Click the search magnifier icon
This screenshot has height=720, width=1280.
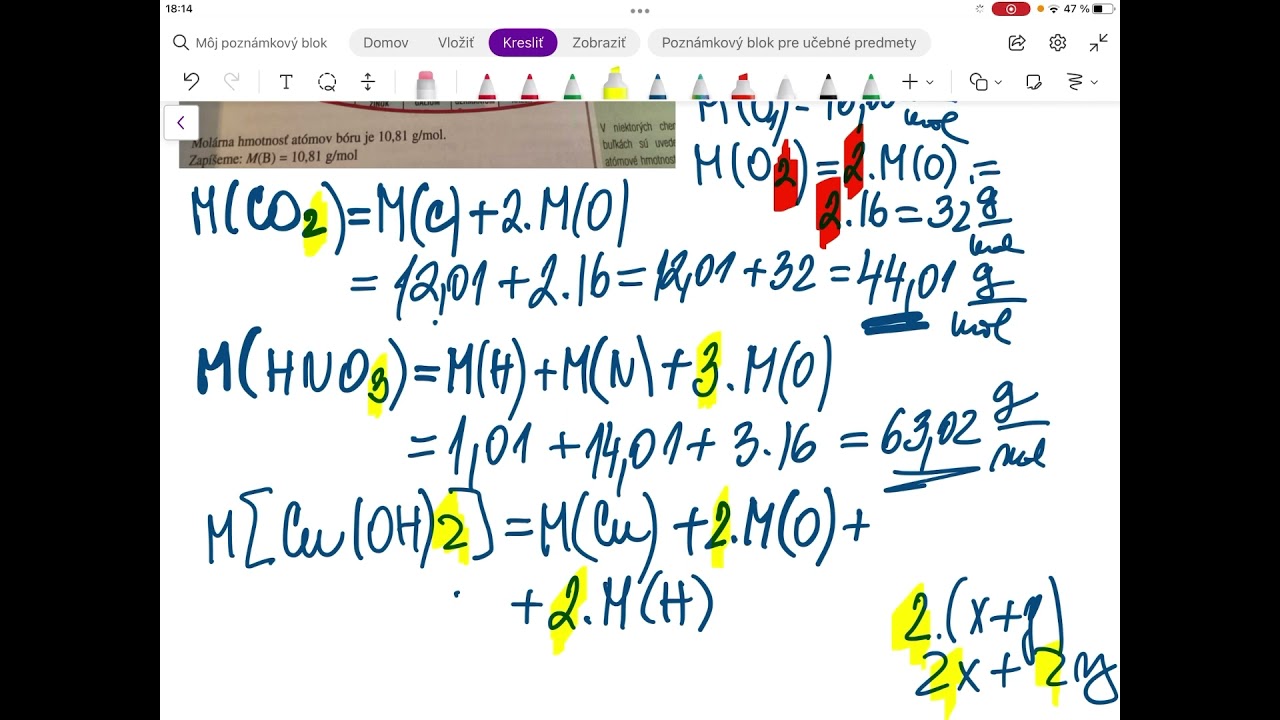[x=181, y=43]
